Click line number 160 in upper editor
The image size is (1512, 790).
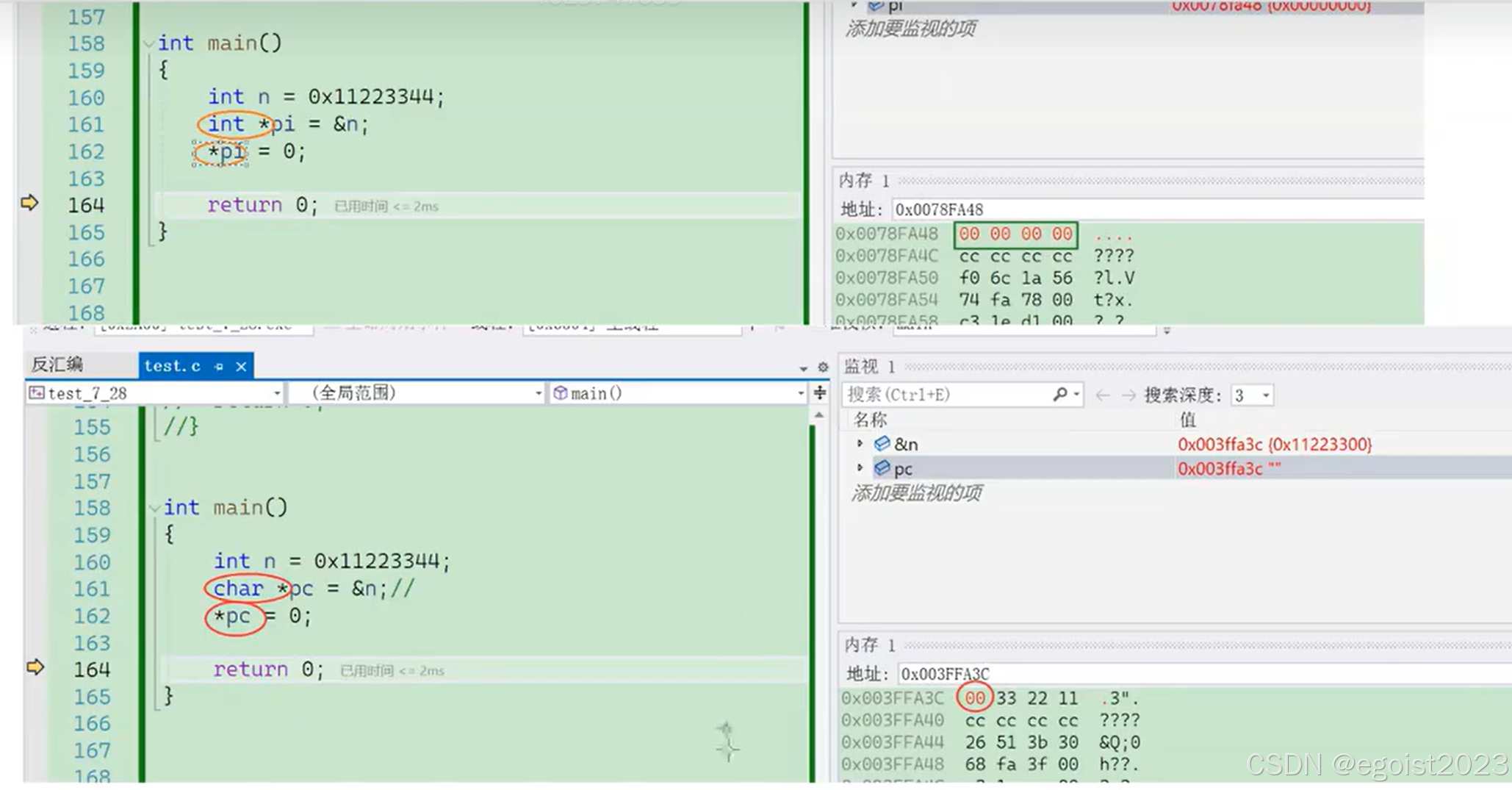[86, 98]
